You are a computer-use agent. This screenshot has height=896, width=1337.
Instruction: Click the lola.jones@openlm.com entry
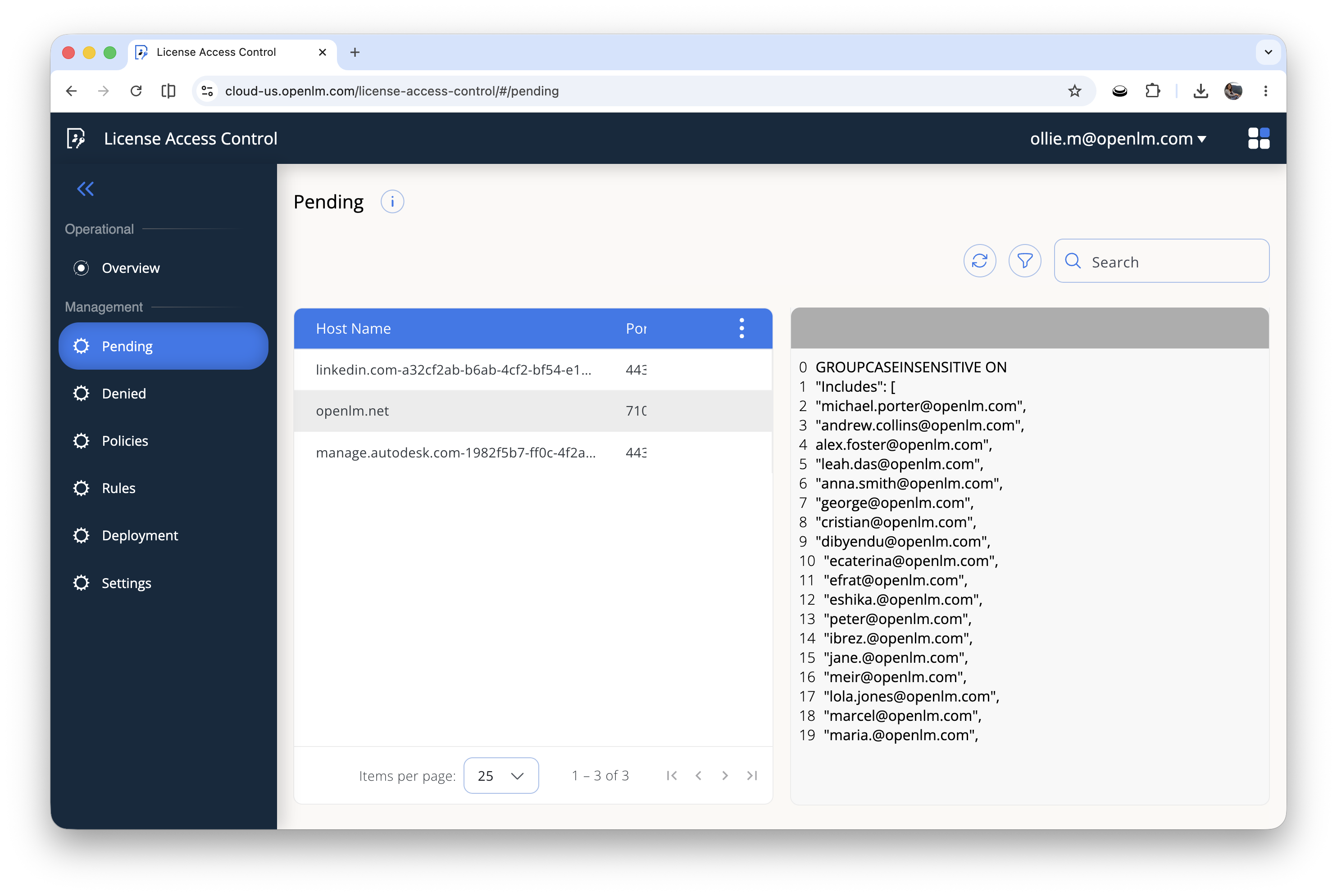tap(911, 696)
